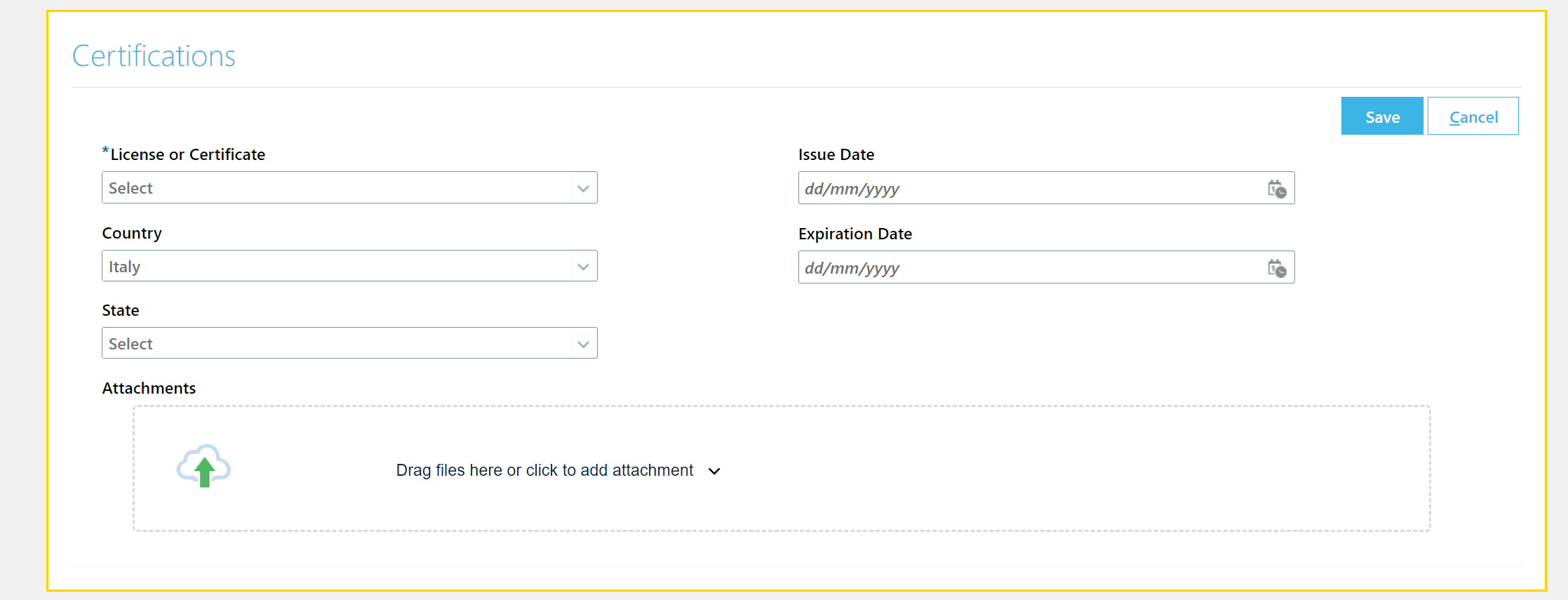Image resolution: width=1568 pixels, height=600 pixels.
Task: Click the Country dropdown arrow
Action: tap(583, 266)
